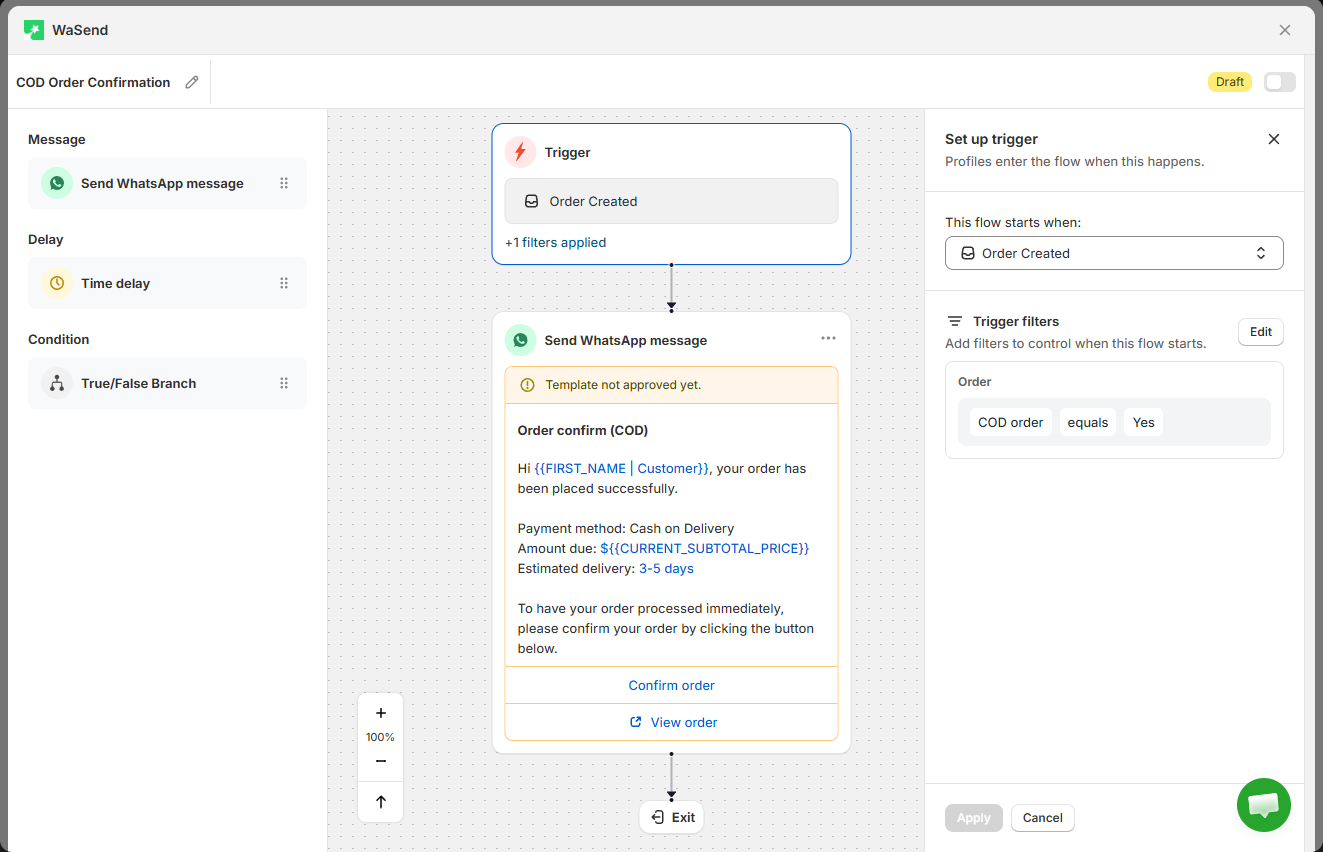
Task: Click the Trigger filters icon
Action: (955, 321)
